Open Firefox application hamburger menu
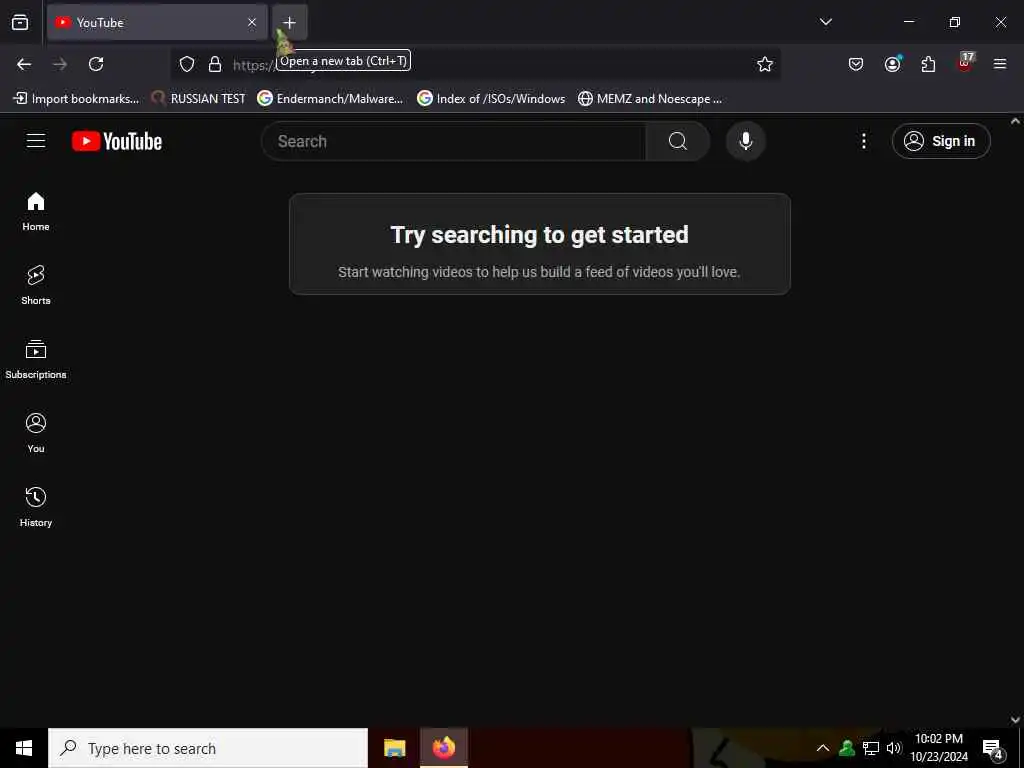This screenshot has width=1024, height=768. click(1000, 64)
